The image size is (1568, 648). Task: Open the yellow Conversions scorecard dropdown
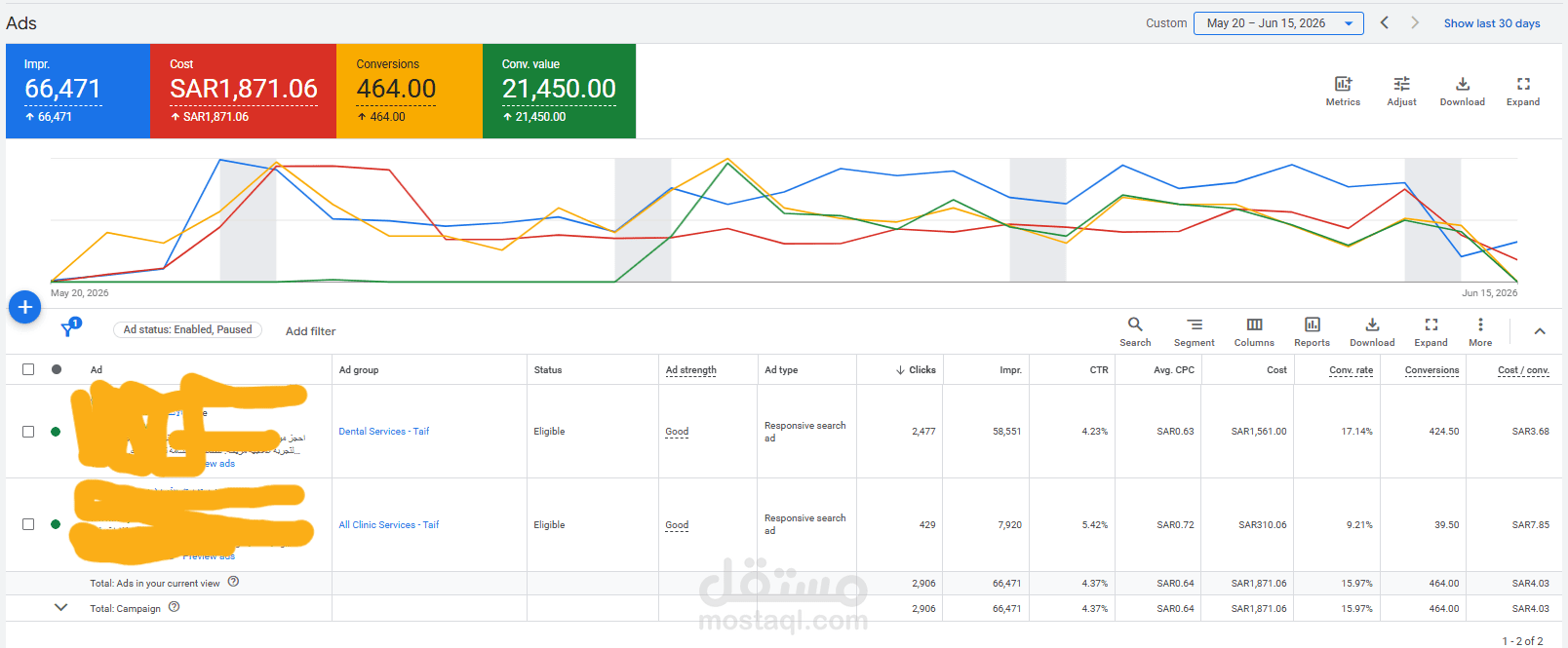pyautogui.click(x=410, y=91)
